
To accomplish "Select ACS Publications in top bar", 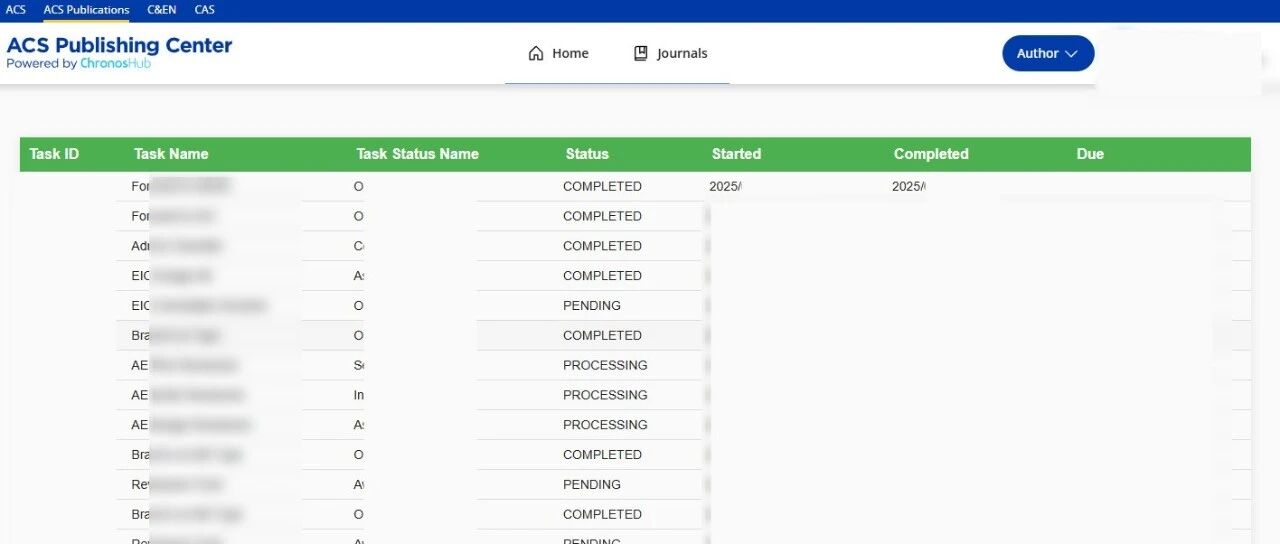I will pos(86,10).
